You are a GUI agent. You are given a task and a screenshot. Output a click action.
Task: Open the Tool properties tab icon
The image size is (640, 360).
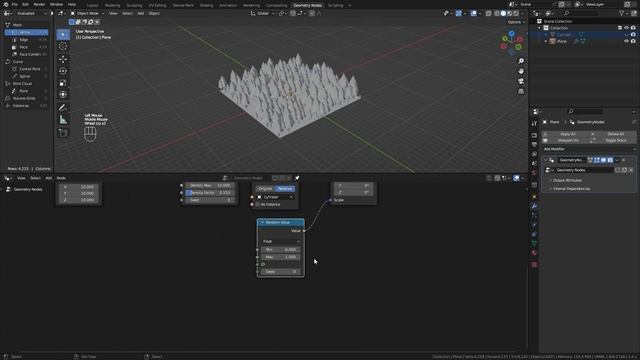(x=534, y=124)
